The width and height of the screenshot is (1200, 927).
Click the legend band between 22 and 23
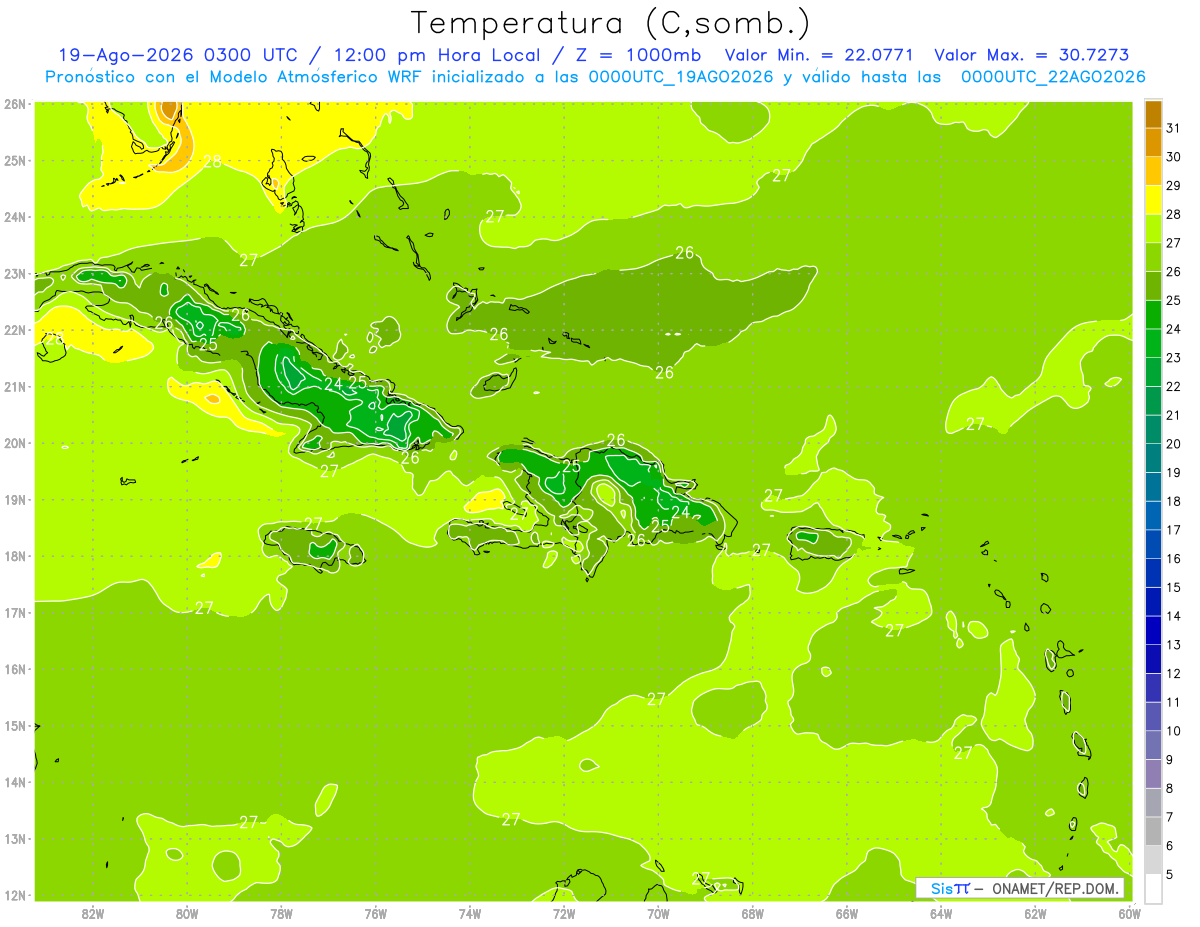click(1153, 372)
